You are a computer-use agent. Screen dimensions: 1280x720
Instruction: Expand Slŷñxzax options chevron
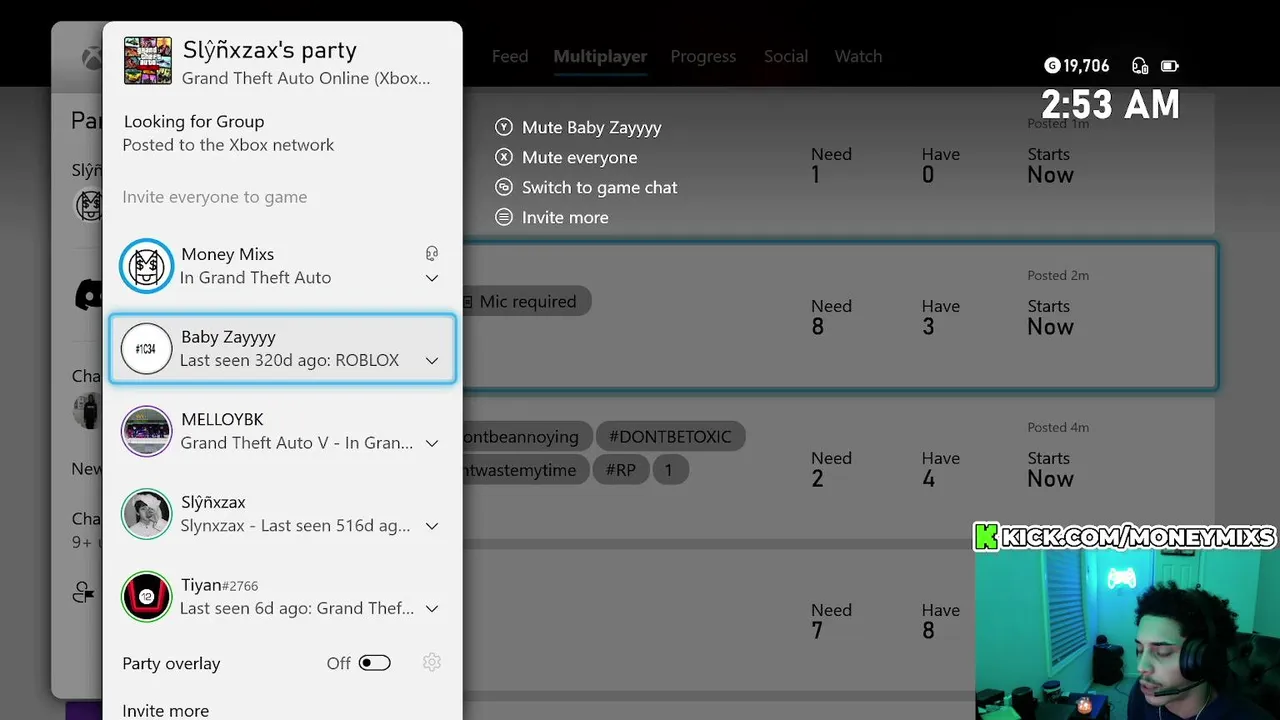tap(432, 526)
